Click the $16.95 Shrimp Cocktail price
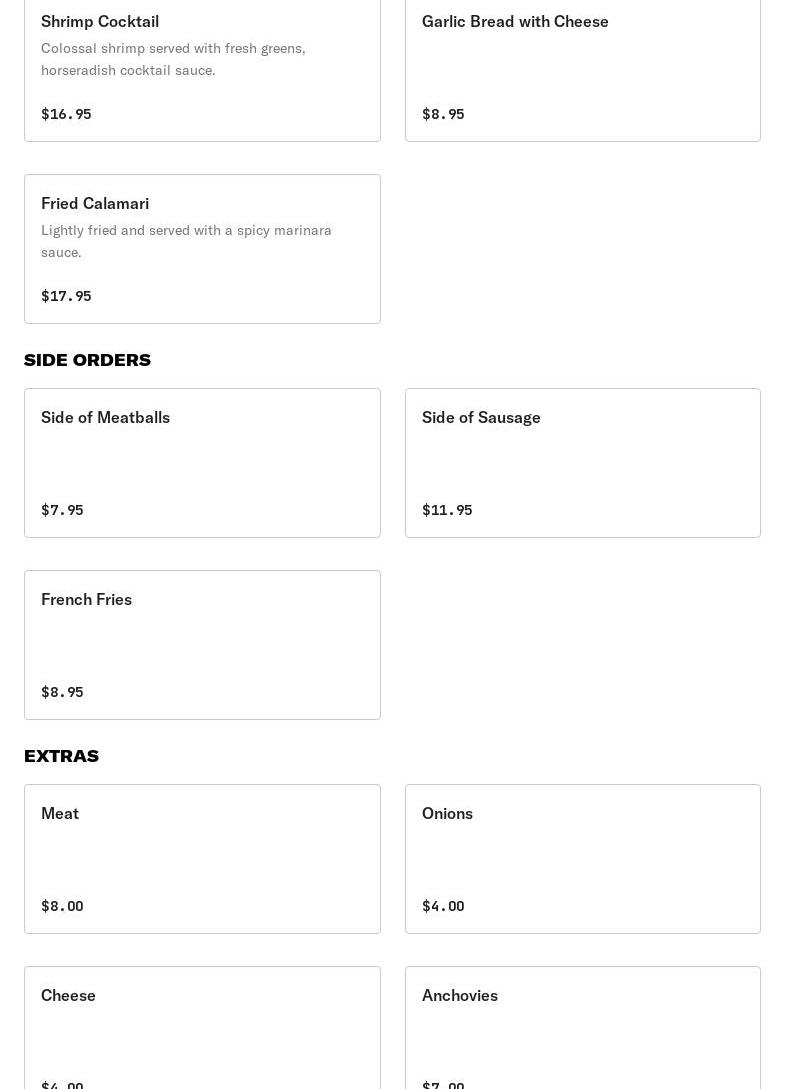Screen dimensions: 785x1089 point(66,114)
